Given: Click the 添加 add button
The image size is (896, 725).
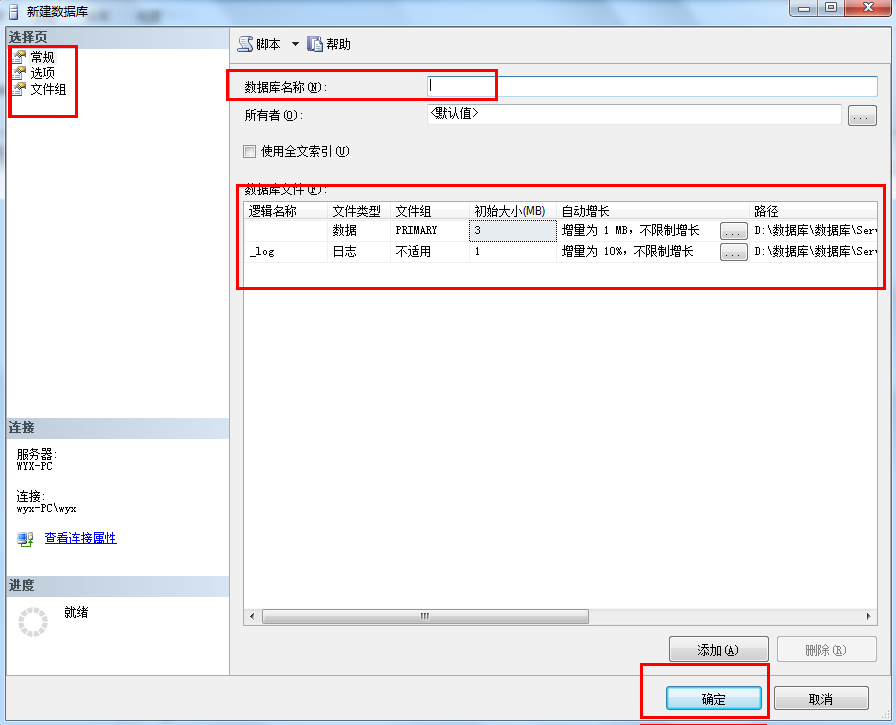Looking at the screenshot, I should pyautogui.click(x=718, y=650).
